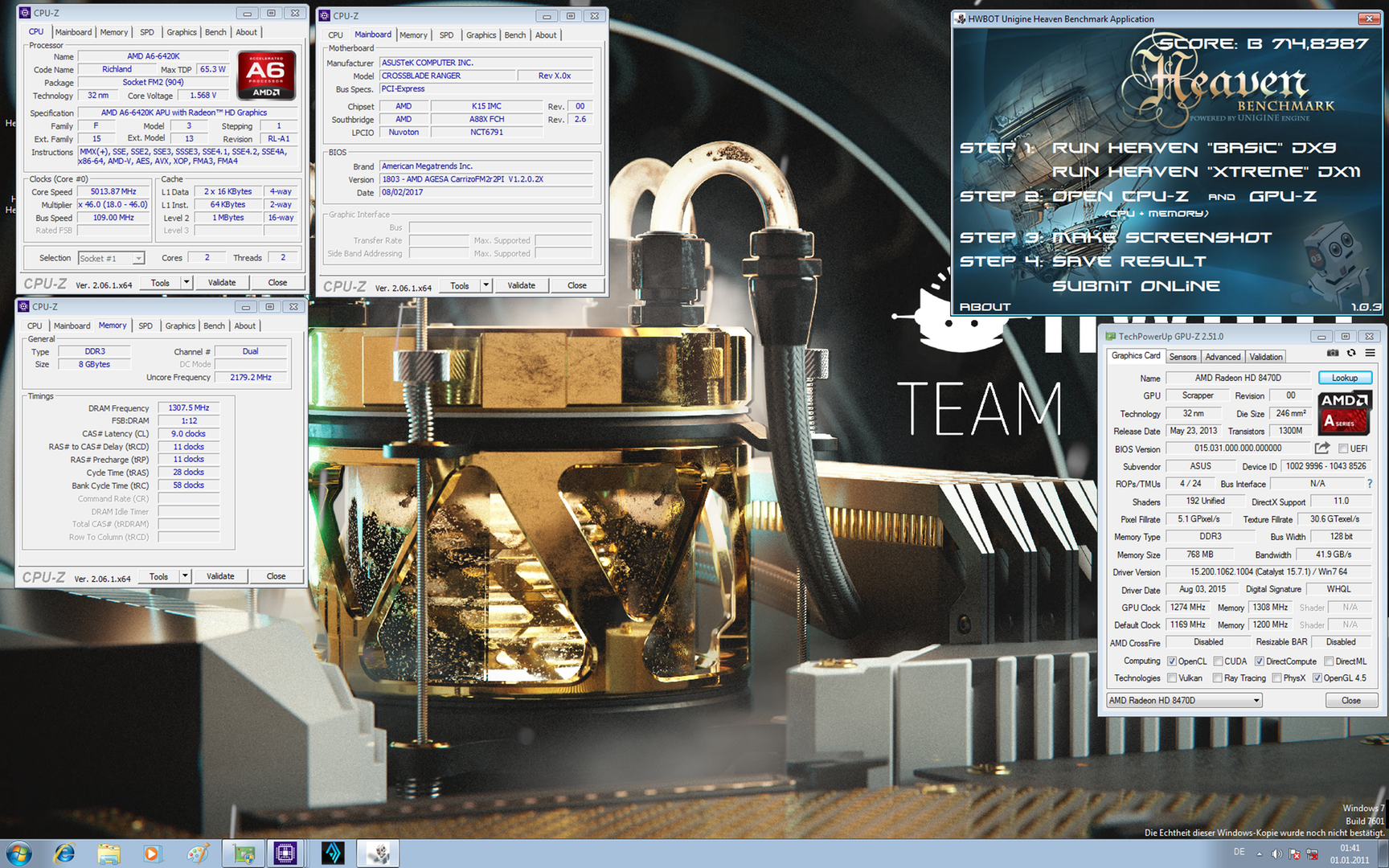Viewport: 1389px width, 868px height.
Task: Switch to SPD tab in CPU-Z CPU window
Action: pos(147,32)
